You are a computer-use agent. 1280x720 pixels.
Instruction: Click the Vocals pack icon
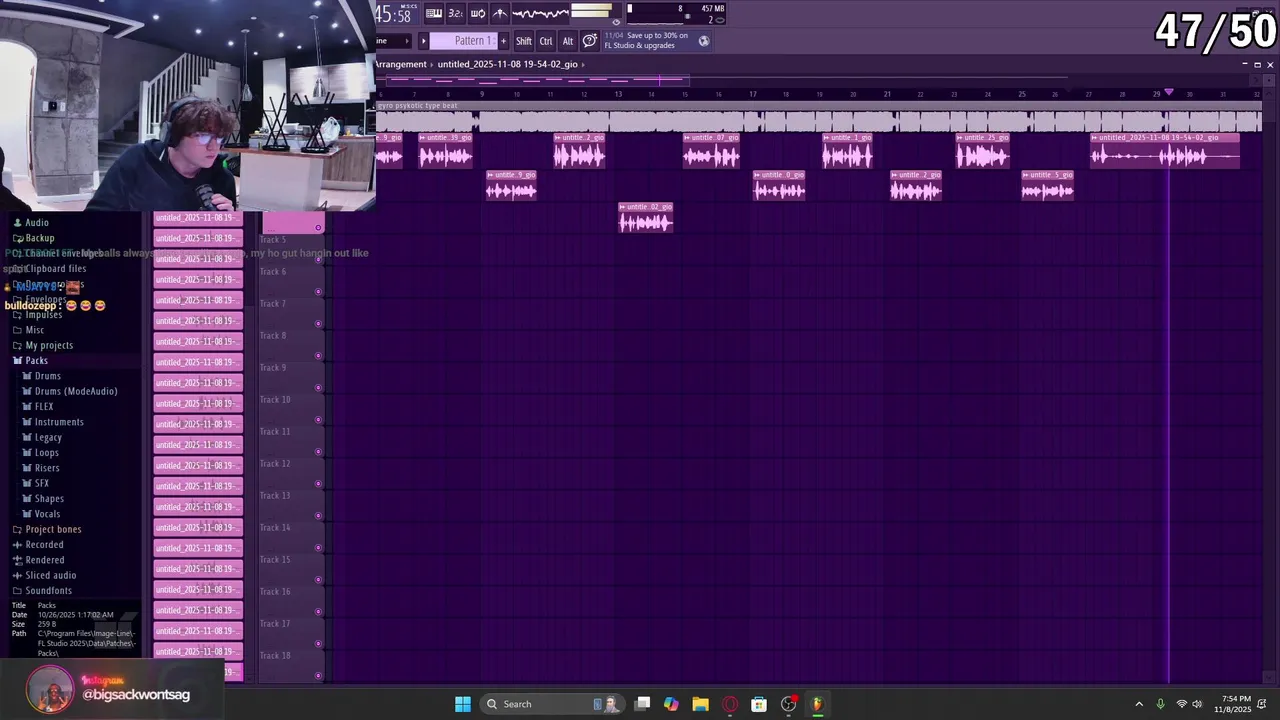pos(27,514)
